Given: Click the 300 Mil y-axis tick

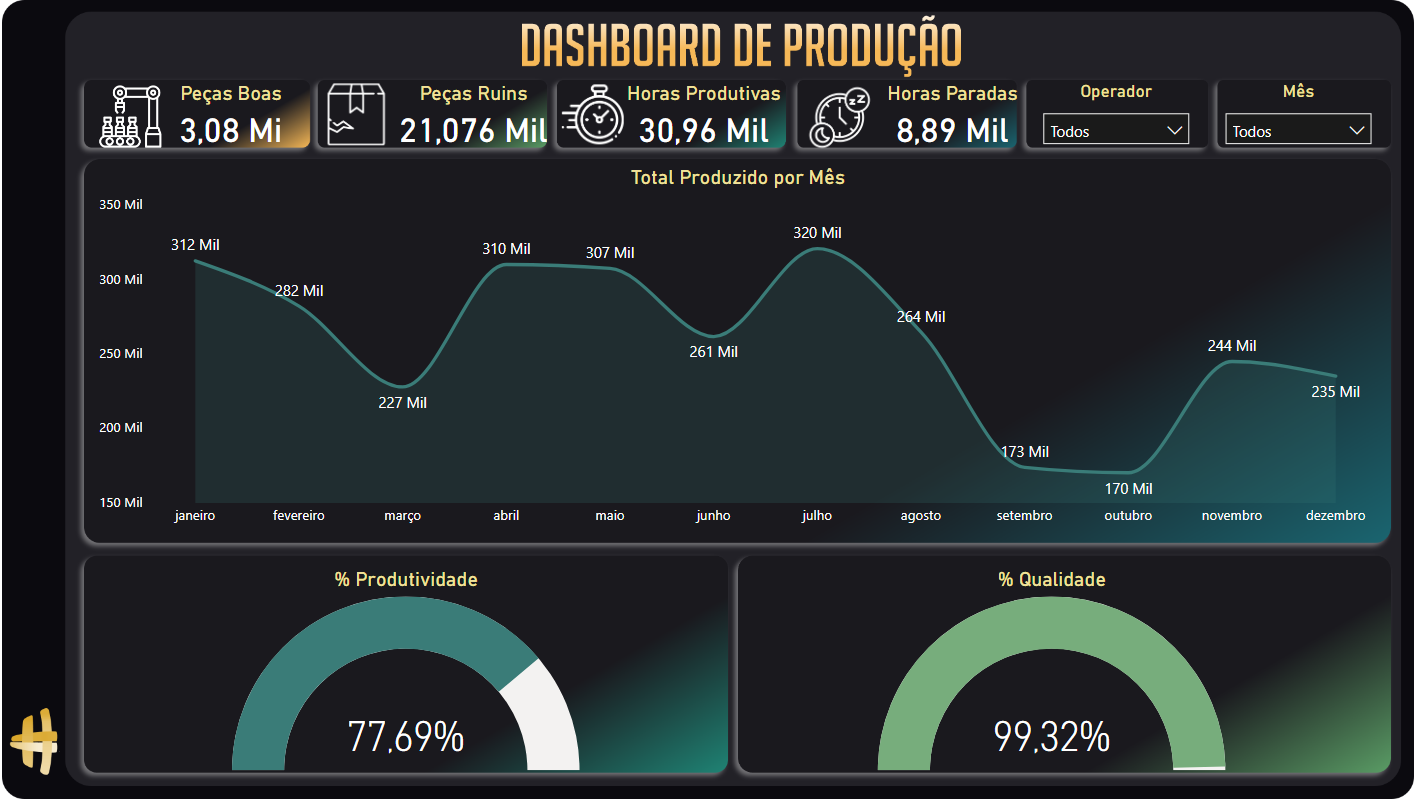Looking at the screenshot, I should click(x=121, y=280).
